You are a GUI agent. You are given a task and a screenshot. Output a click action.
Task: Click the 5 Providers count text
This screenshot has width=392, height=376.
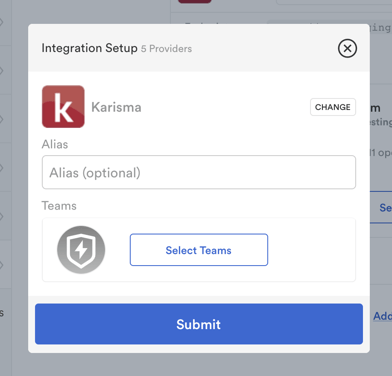click(166, 49)
